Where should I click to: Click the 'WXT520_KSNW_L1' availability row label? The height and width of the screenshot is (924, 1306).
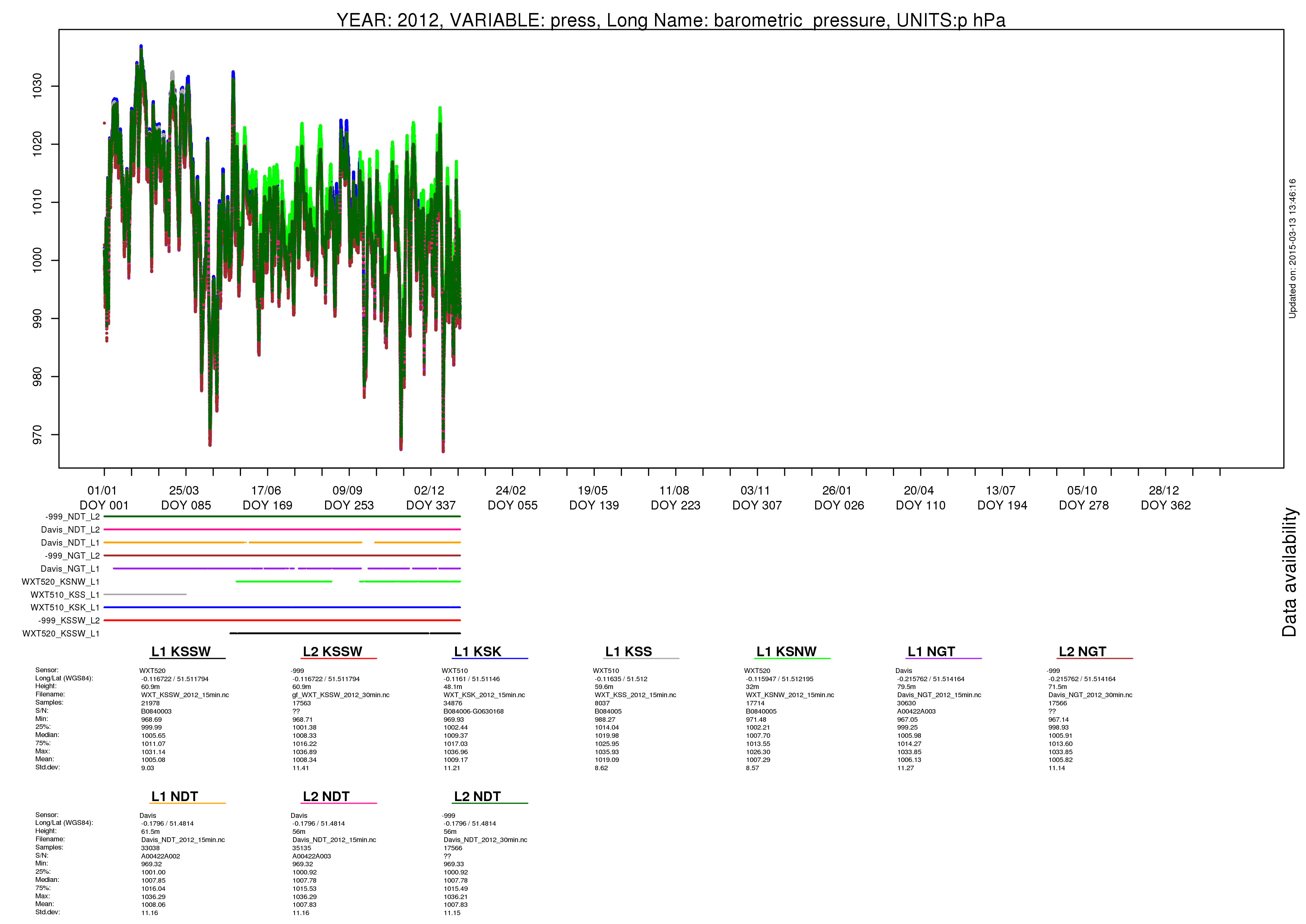[x=60, y=582]
